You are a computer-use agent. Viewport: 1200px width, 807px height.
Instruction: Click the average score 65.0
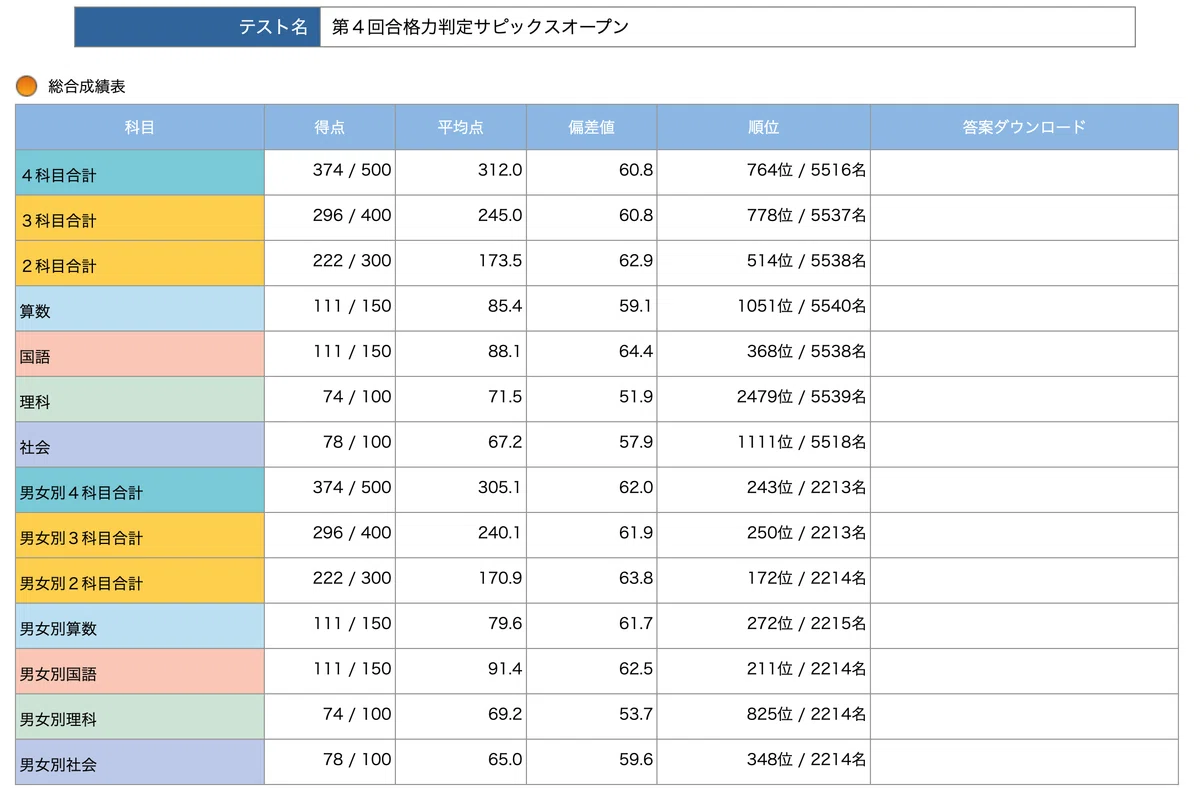coord(505,759)
